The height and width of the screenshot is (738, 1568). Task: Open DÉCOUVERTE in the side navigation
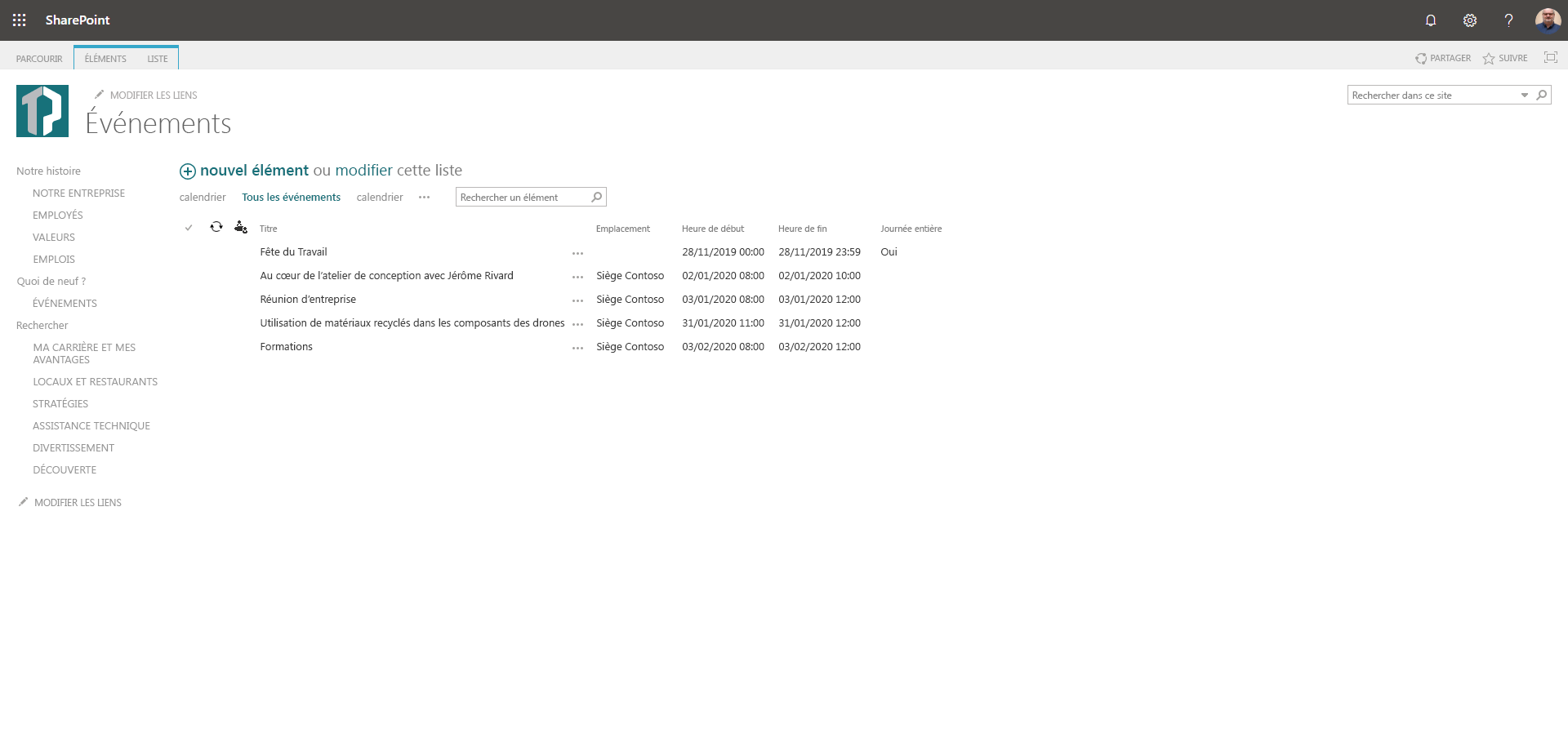[x=65, y=470]
